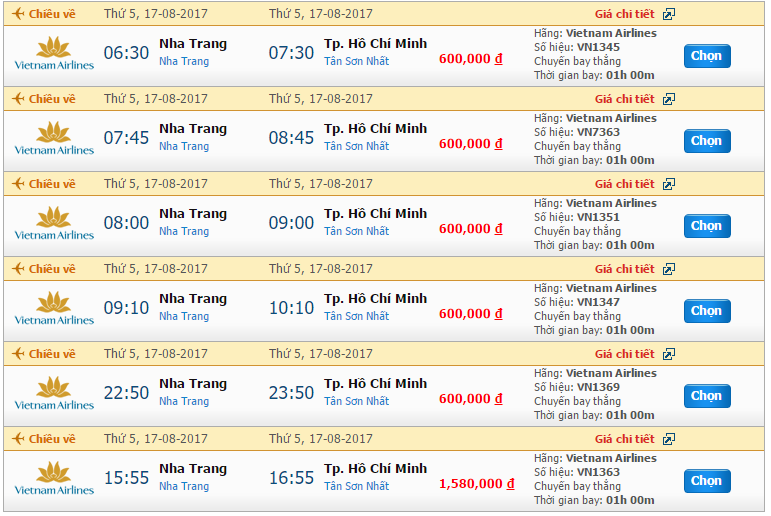Open price detail popup icon for flight VN7363
The image size is (771, 516).
pyautogui.click(x=669, y=99)
